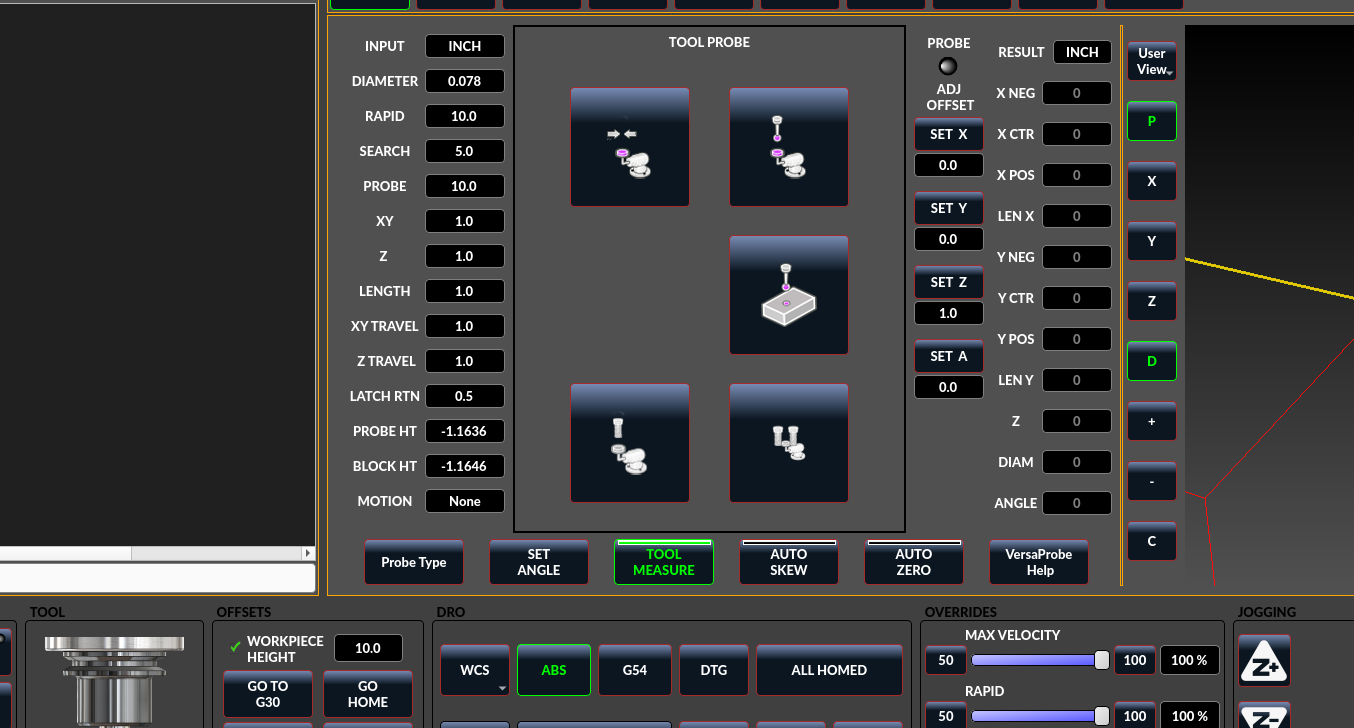Click the probe material block icon
Screen dimensions: 1354x728
click(x=788, y=295)
